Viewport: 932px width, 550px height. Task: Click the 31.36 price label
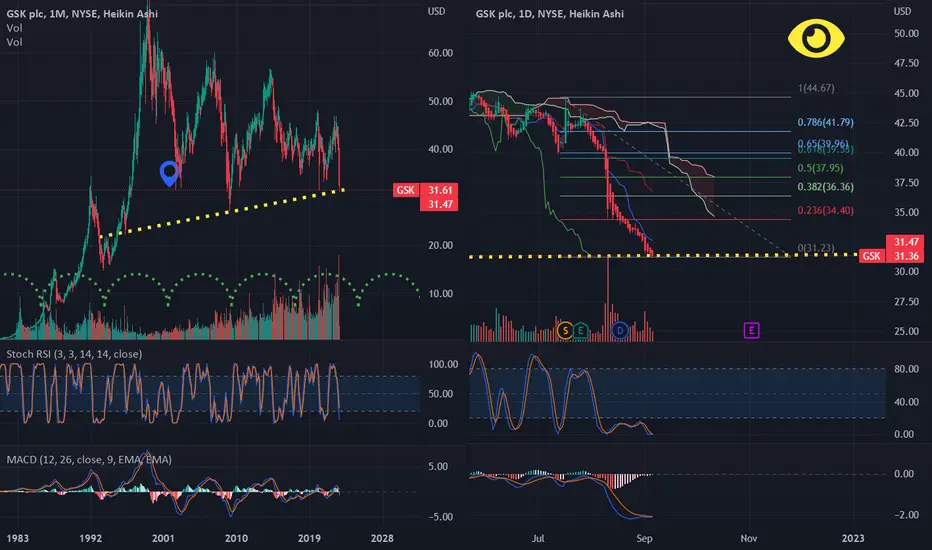tap(906, 256)
